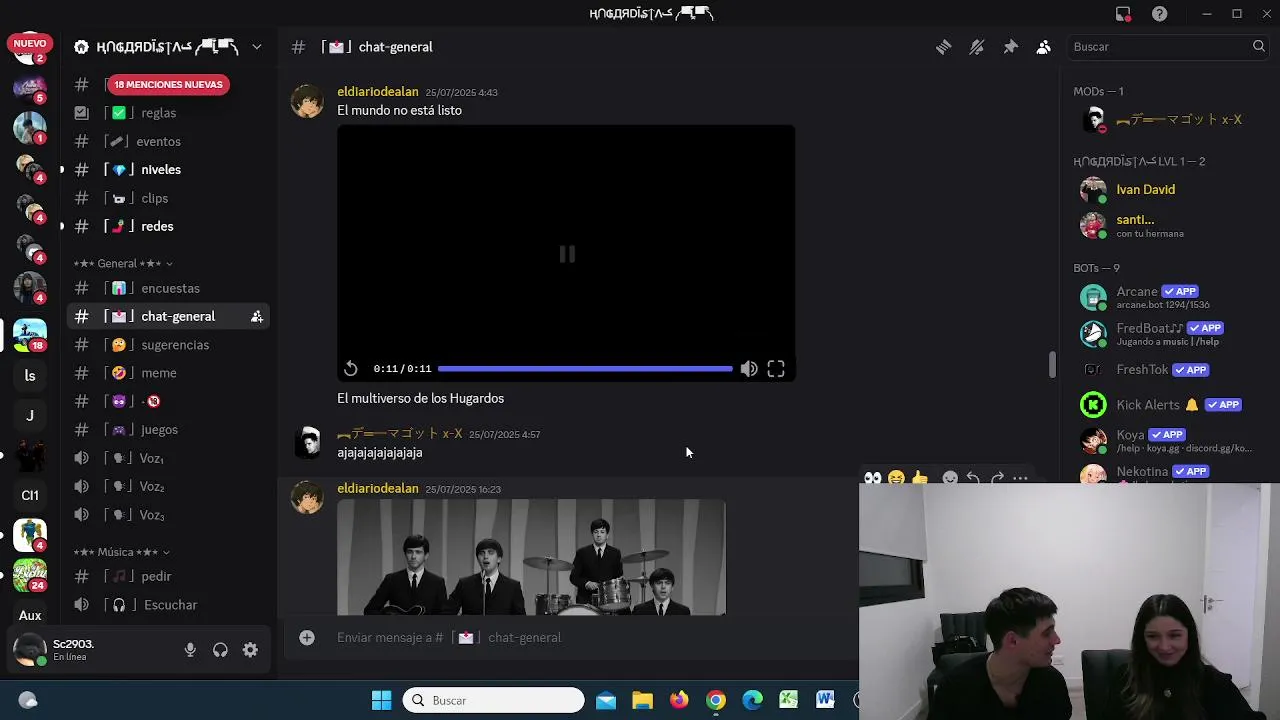Open the ls server icon
Screen dimensions: 1280x720
point(29,376)
